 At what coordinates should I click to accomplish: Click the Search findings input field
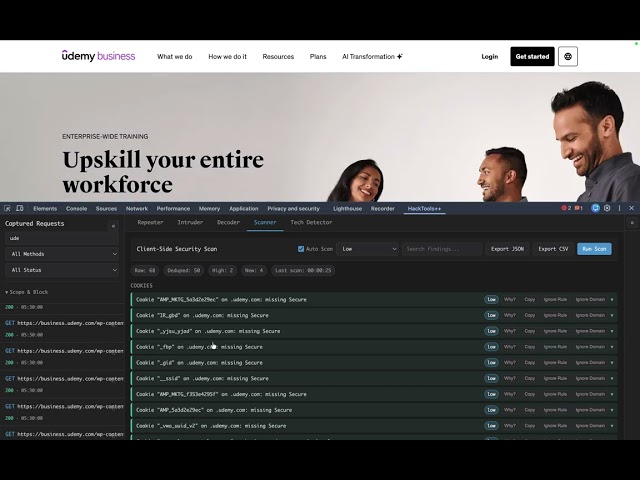(442, 249)
